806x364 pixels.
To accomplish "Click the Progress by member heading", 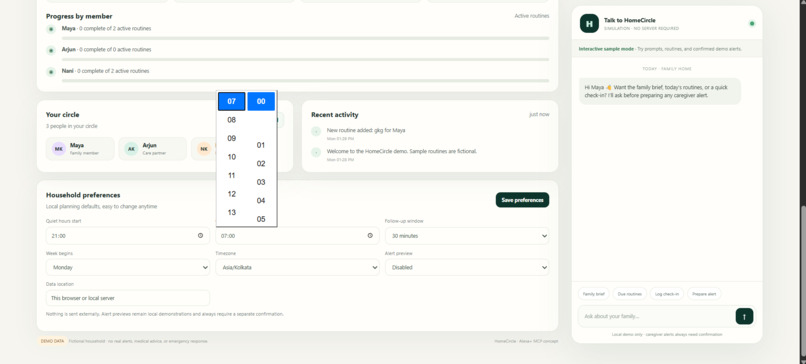I will click(79, 16).
